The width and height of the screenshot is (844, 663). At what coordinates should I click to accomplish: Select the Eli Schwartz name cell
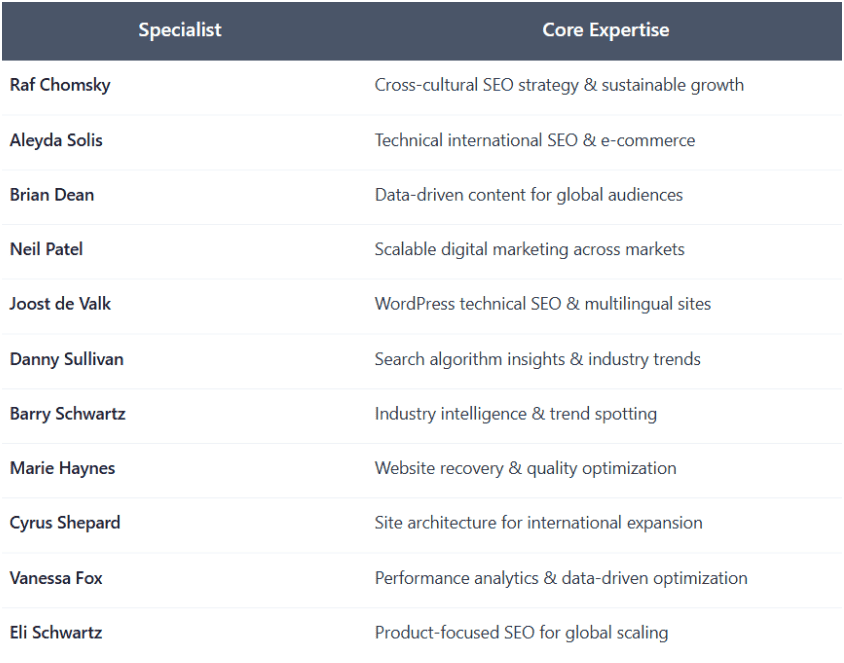click(x=56, y=632)
